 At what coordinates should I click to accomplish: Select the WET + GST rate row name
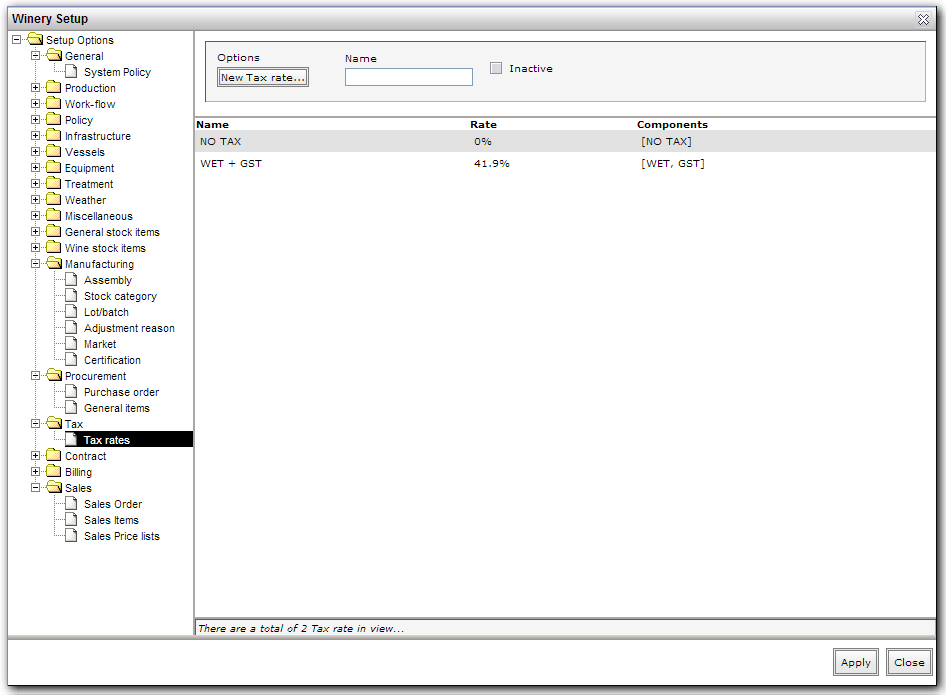click(x=231, y=163)
